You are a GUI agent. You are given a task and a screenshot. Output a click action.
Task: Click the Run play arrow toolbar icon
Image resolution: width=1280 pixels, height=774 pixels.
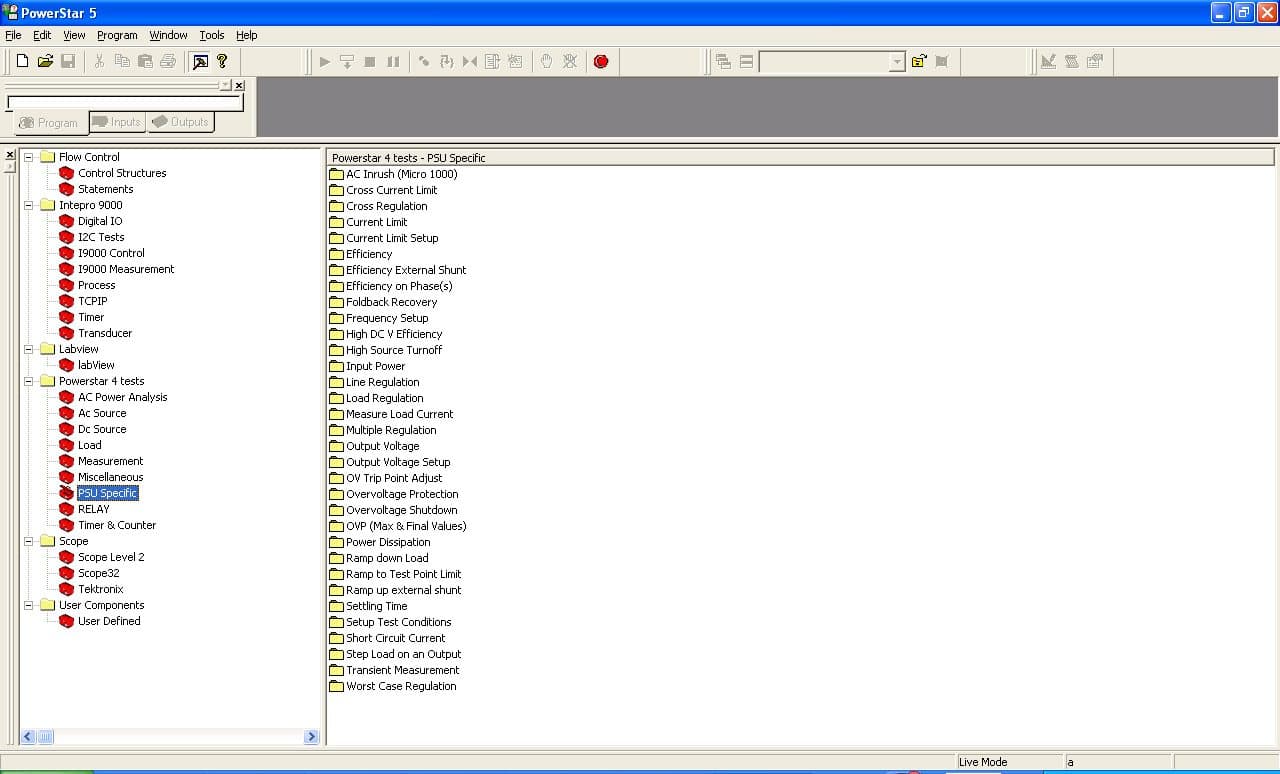click(324, 61)
